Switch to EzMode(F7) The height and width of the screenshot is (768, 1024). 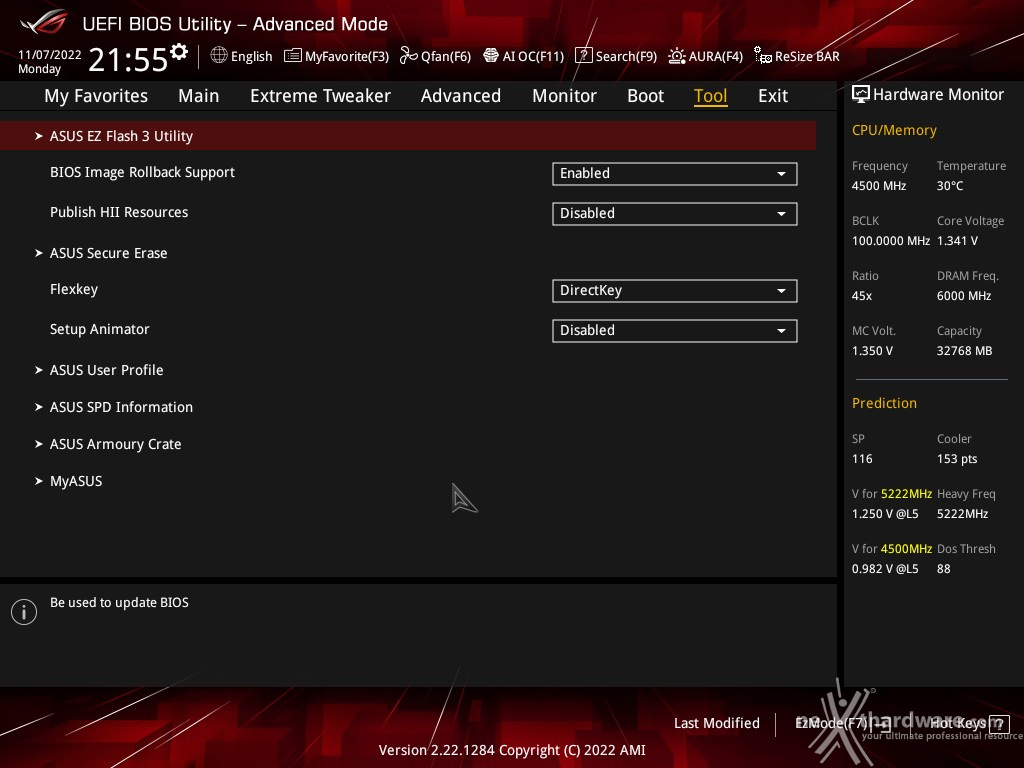[x=842, y=724]
